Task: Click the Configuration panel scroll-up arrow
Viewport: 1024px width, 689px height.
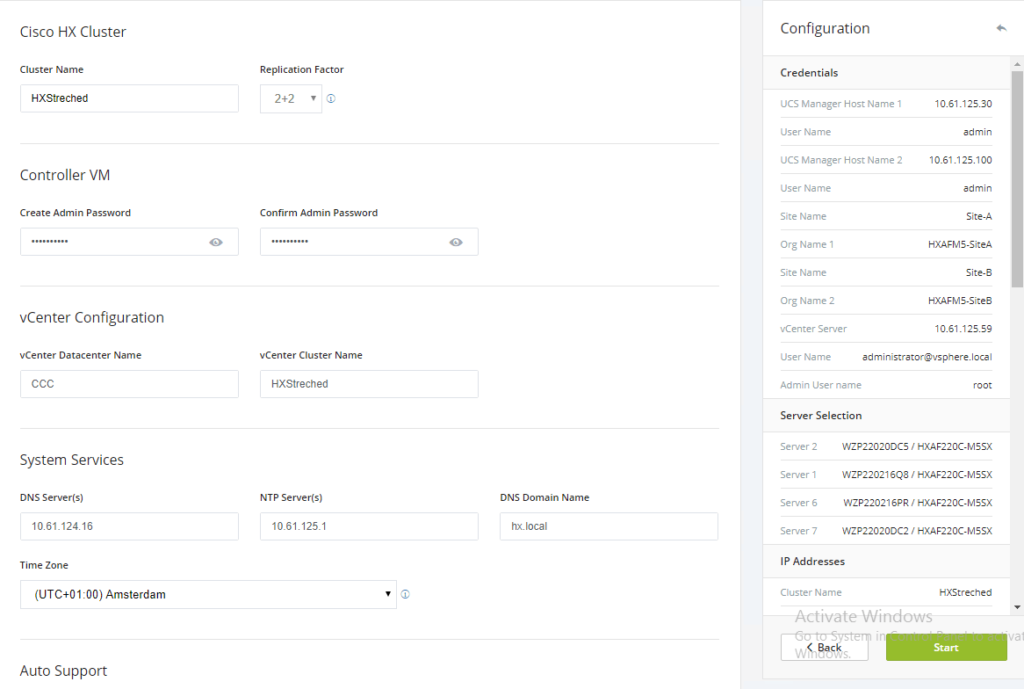Action: [1017, 64]
